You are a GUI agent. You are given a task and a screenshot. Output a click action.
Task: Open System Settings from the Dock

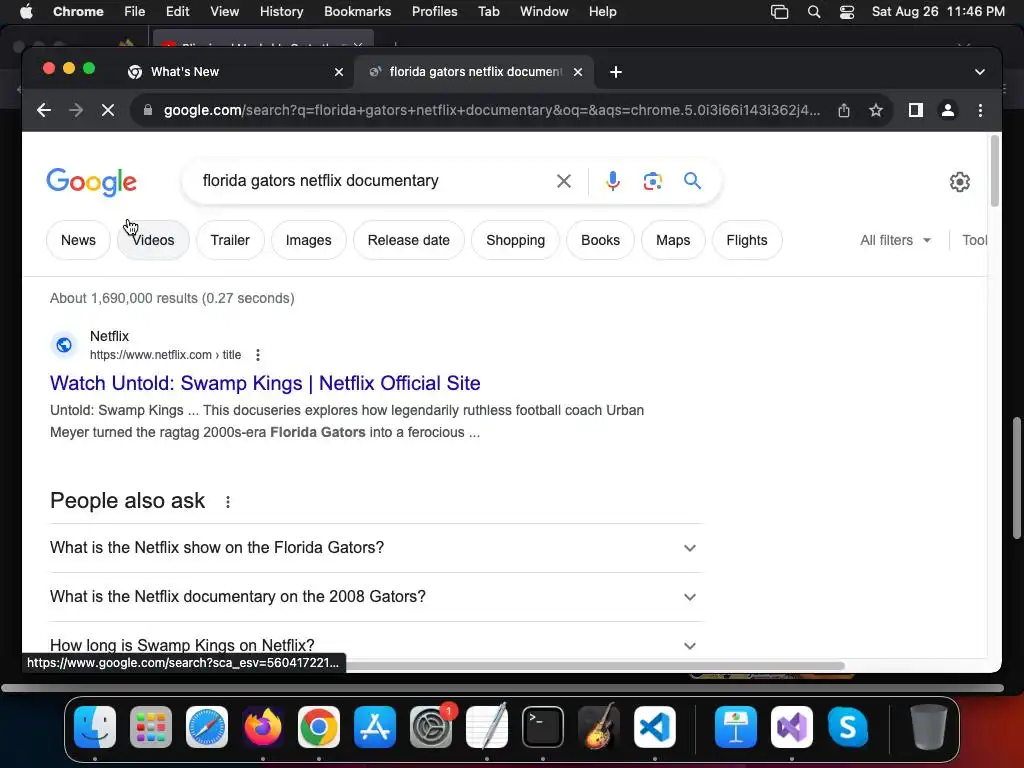pyautogui.click(x=431, y=727)
